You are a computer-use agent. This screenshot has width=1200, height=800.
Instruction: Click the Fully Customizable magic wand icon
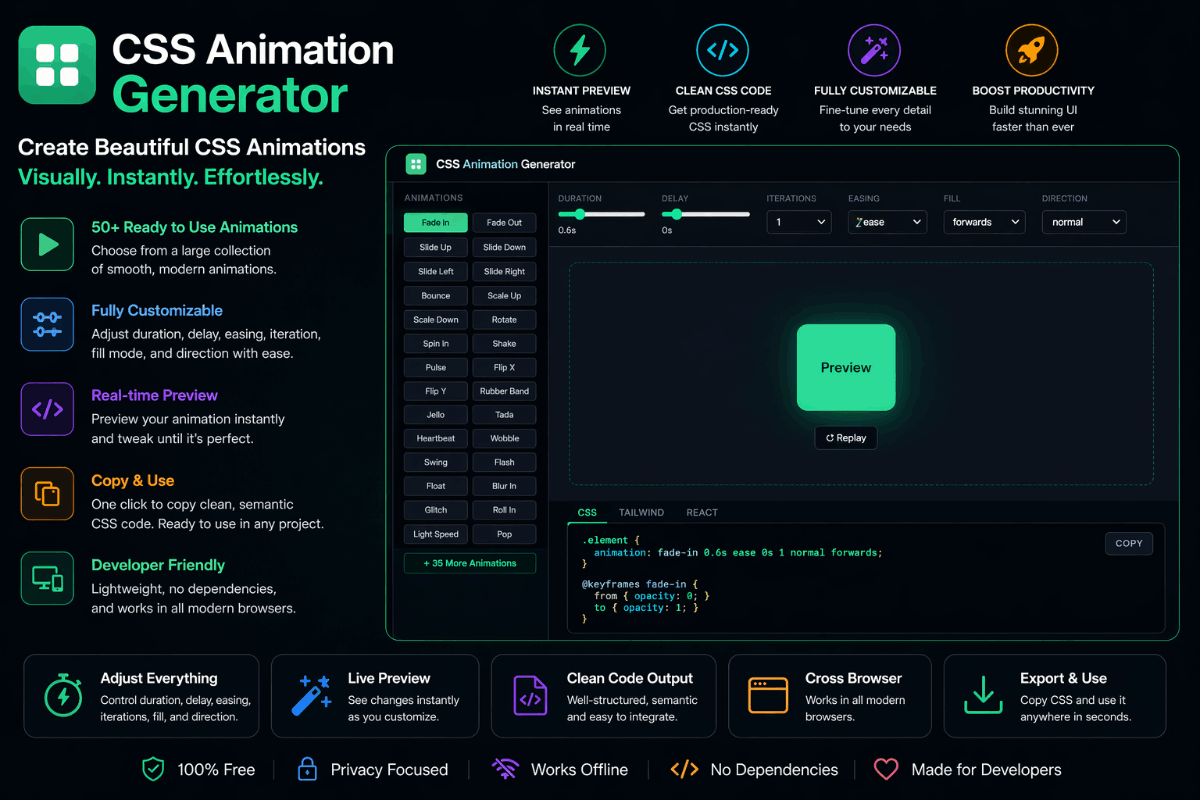click(x=875, y=50)
